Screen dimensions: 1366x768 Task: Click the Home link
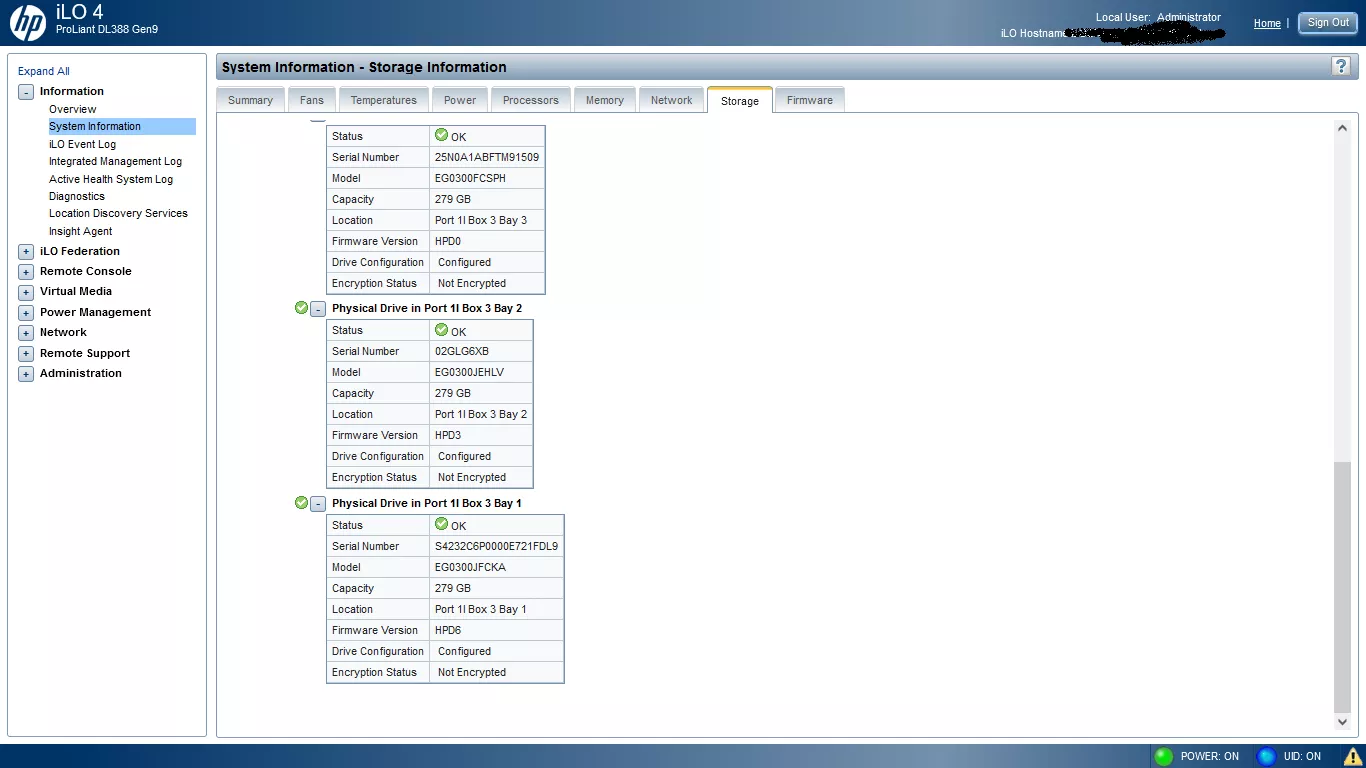(x=1267, y=23)
